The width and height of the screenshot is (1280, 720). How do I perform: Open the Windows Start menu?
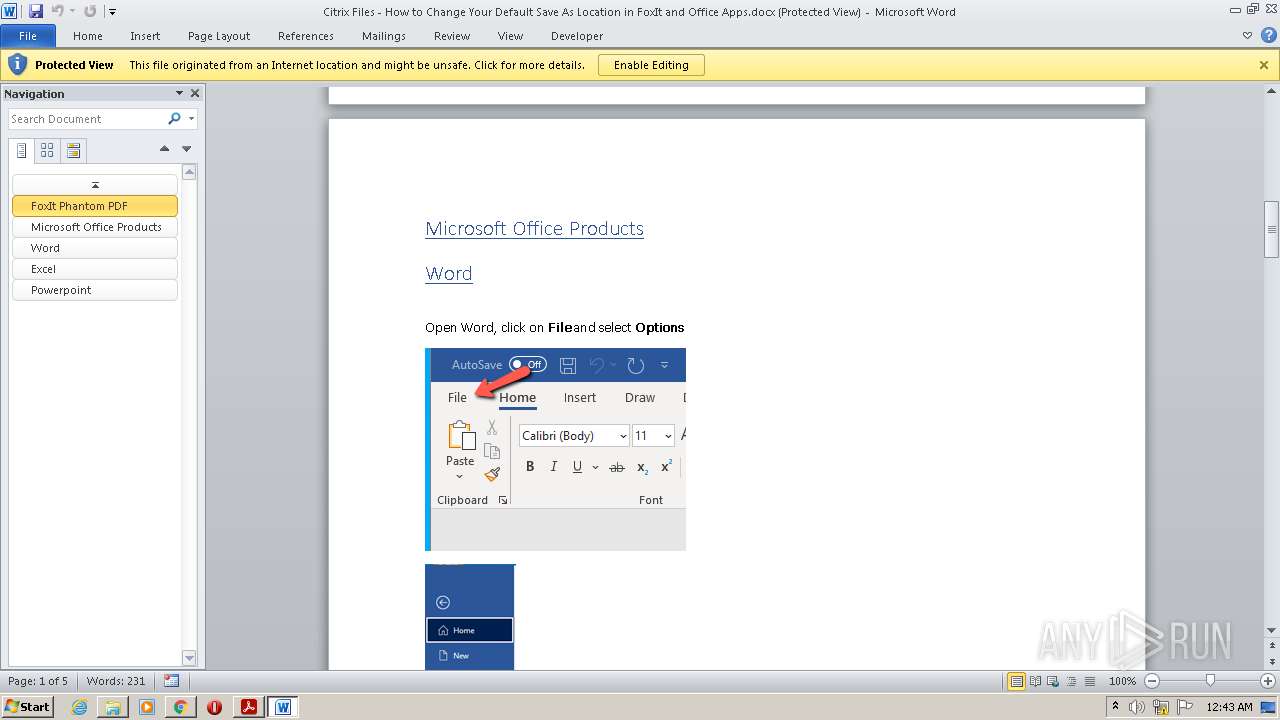pyautogui.click(x=27, y=707)
